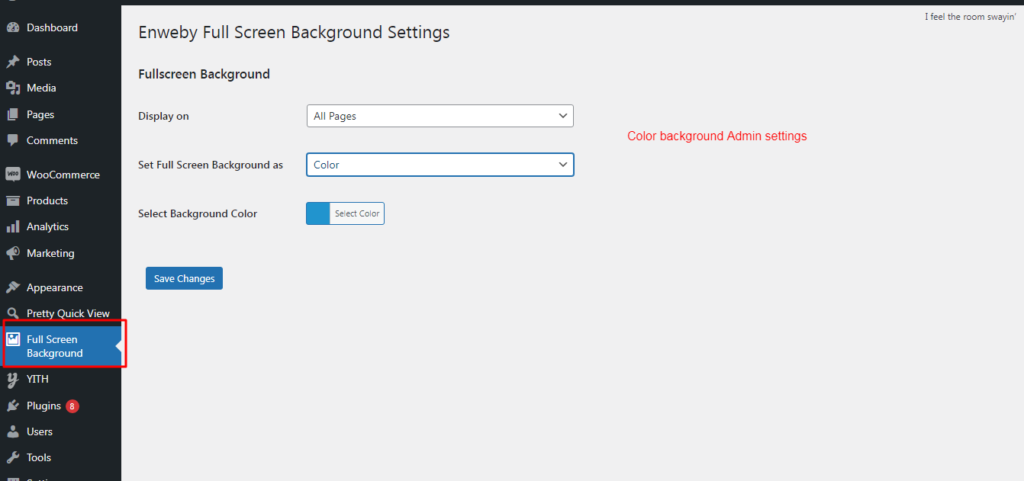Viewport: 1024px width, 481px height.
Task: Open the WooCommerce menu item
Action: tap(61, 175)
